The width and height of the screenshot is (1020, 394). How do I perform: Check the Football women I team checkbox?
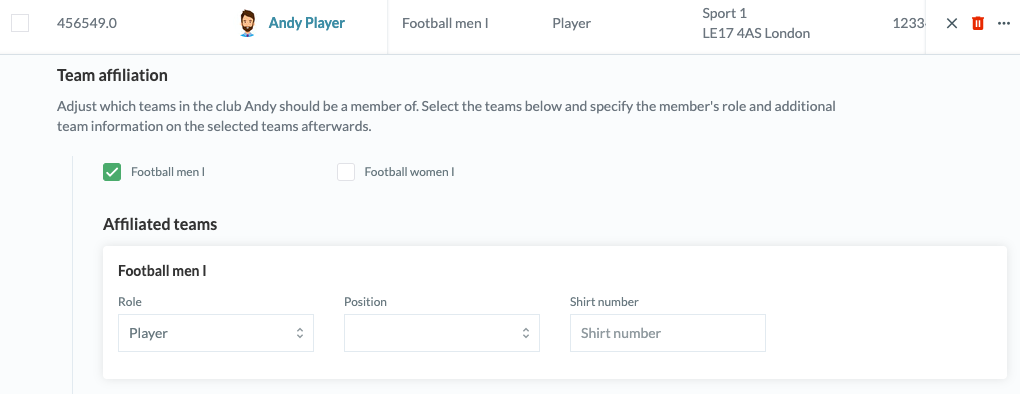346,172
